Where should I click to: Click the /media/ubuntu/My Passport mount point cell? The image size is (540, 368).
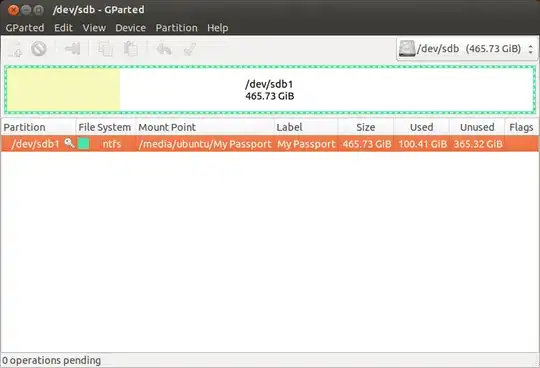coord(205,144)
